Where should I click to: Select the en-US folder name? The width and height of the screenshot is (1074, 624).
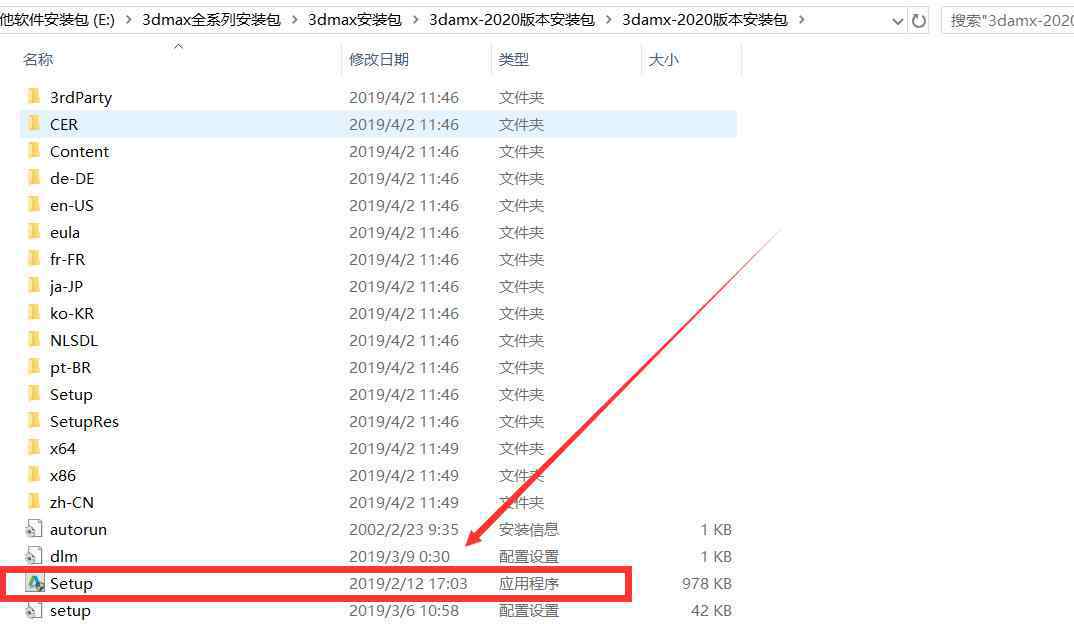[x=72, y=205]
